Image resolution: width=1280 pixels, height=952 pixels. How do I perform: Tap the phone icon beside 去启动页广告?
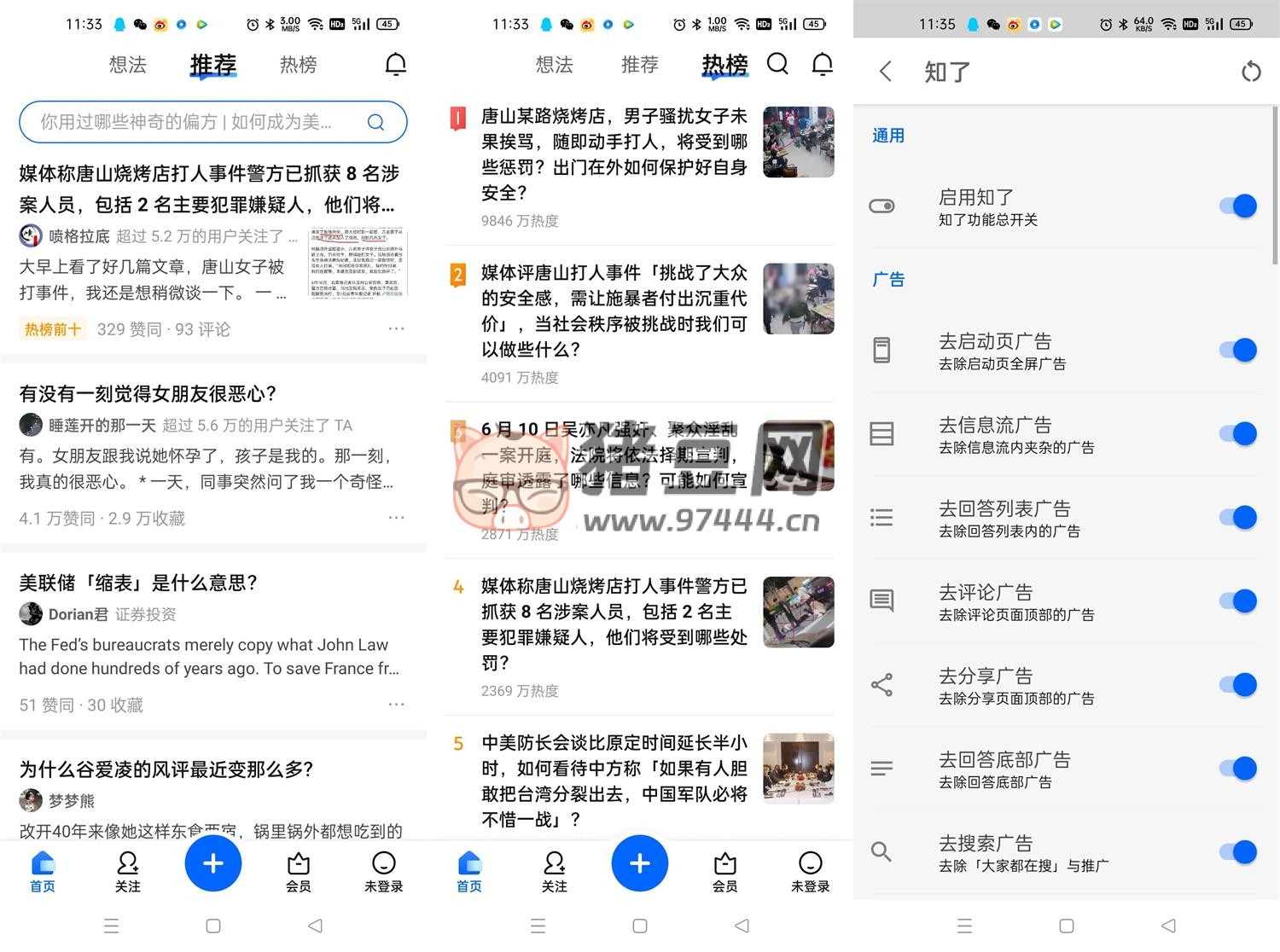click(881, 350)
